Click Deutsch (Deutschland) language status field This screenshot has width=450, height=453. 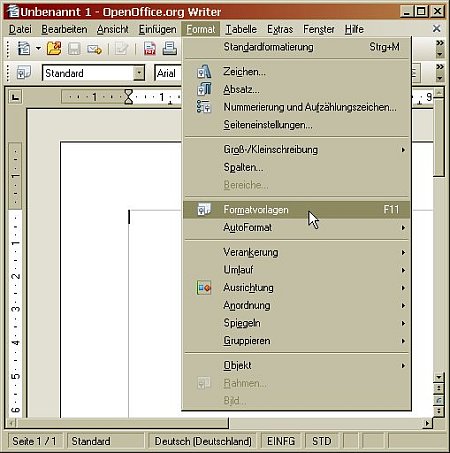pyautogui.click(x=202, y=441)
